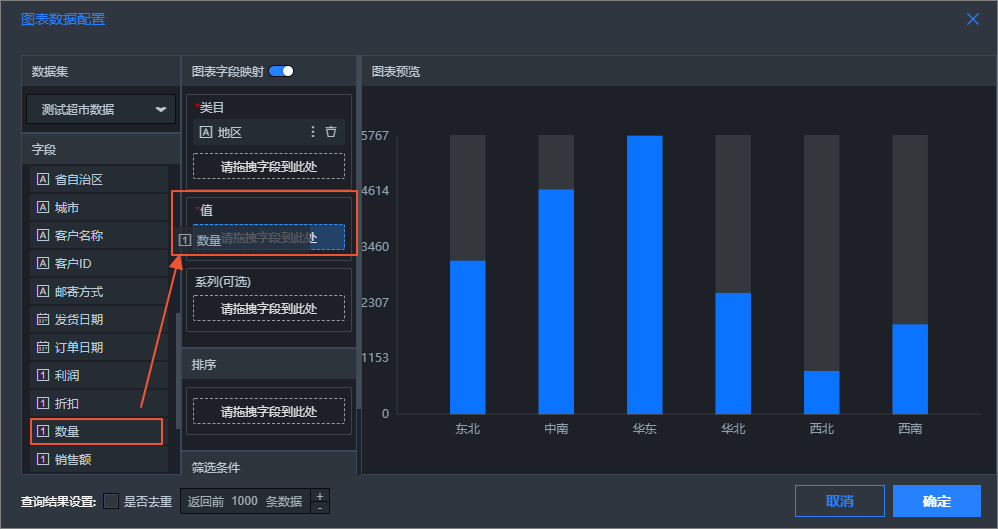Click the text-type icon of mapped 地区 field

click(206, 132)
